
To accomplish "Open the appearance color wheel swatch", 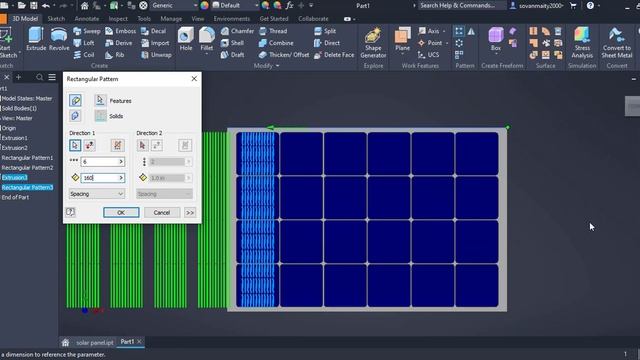I will point(204,5).
